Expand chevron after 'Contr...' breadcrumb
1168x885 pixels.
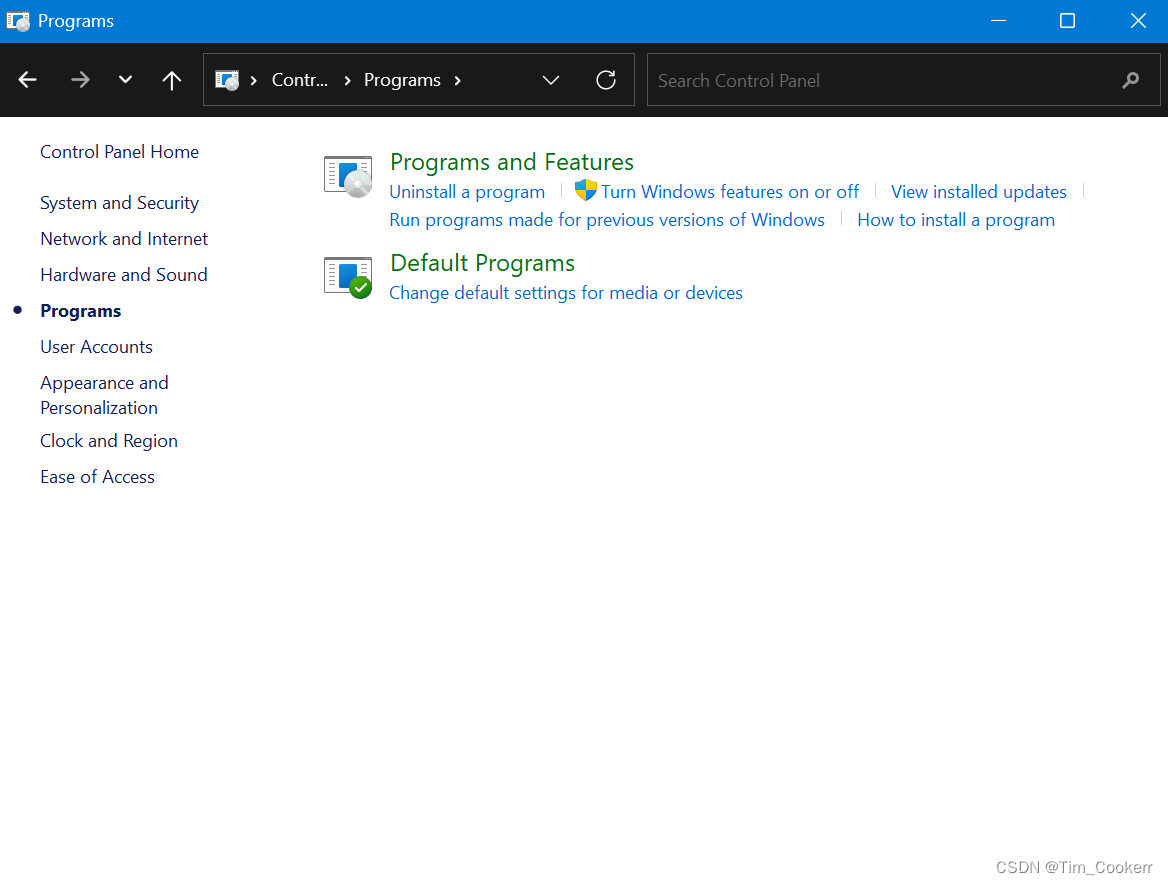tap(347, 80)
